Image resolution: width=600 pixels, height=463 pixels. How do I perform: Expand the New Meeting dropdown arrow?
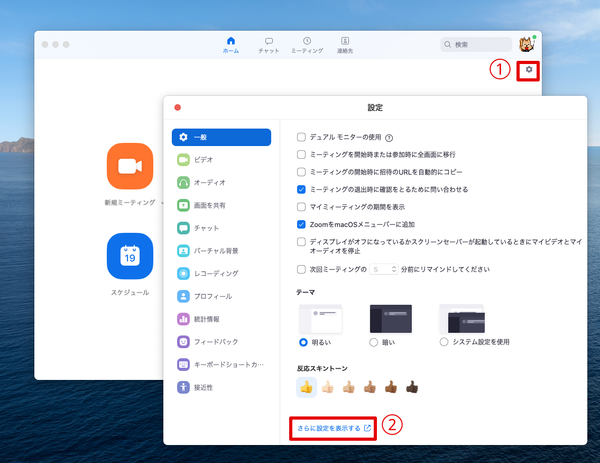click(161, 202)
